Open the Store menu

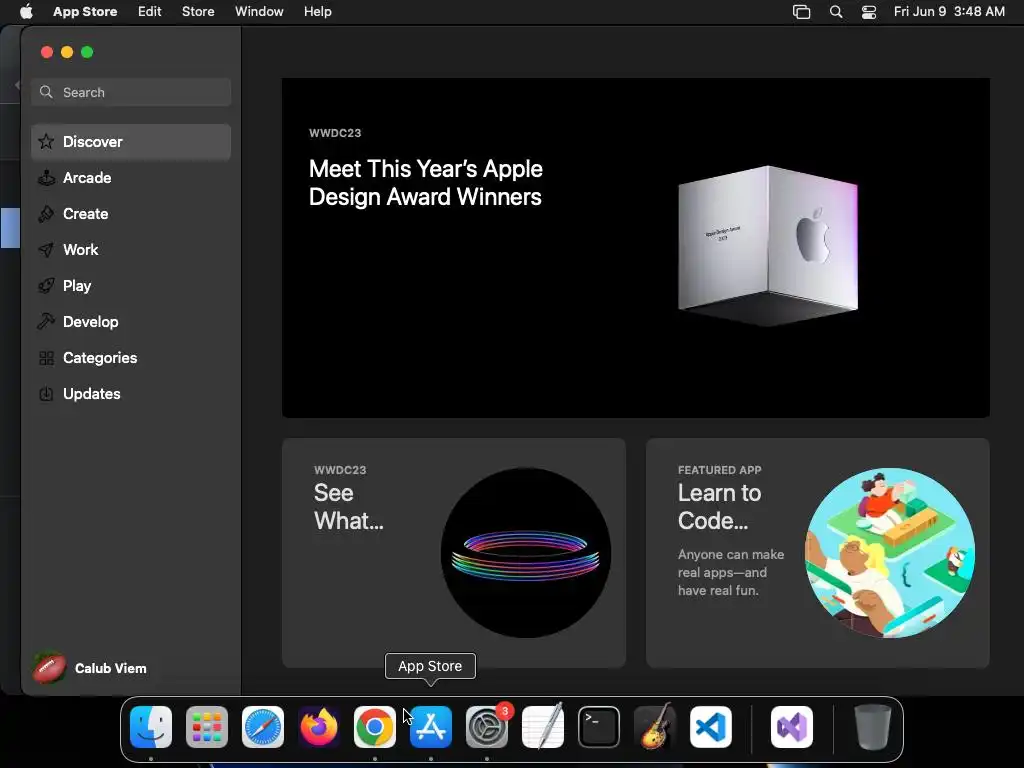coord(198,11)
